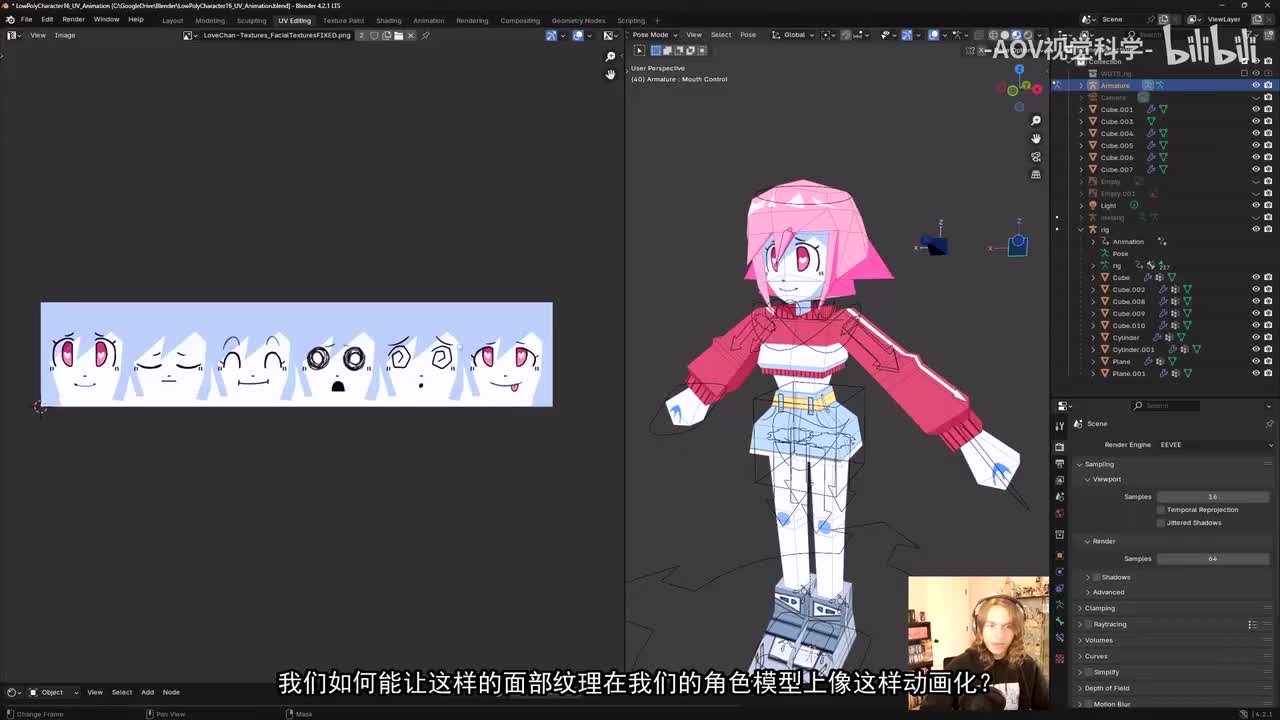Hide the Armature object with its eye icon
Viewport: 1280px width, 720px height.
(1256, 85)
